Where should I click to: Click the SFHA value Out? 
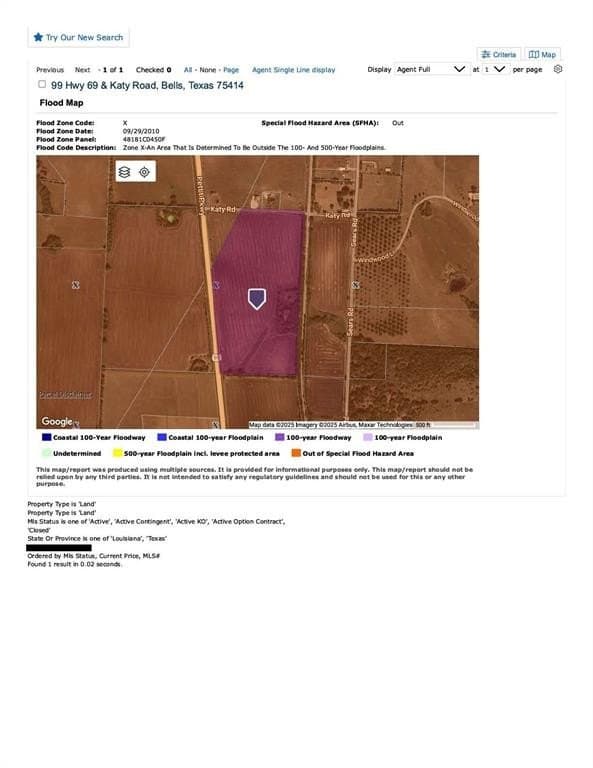click(398, 123)
